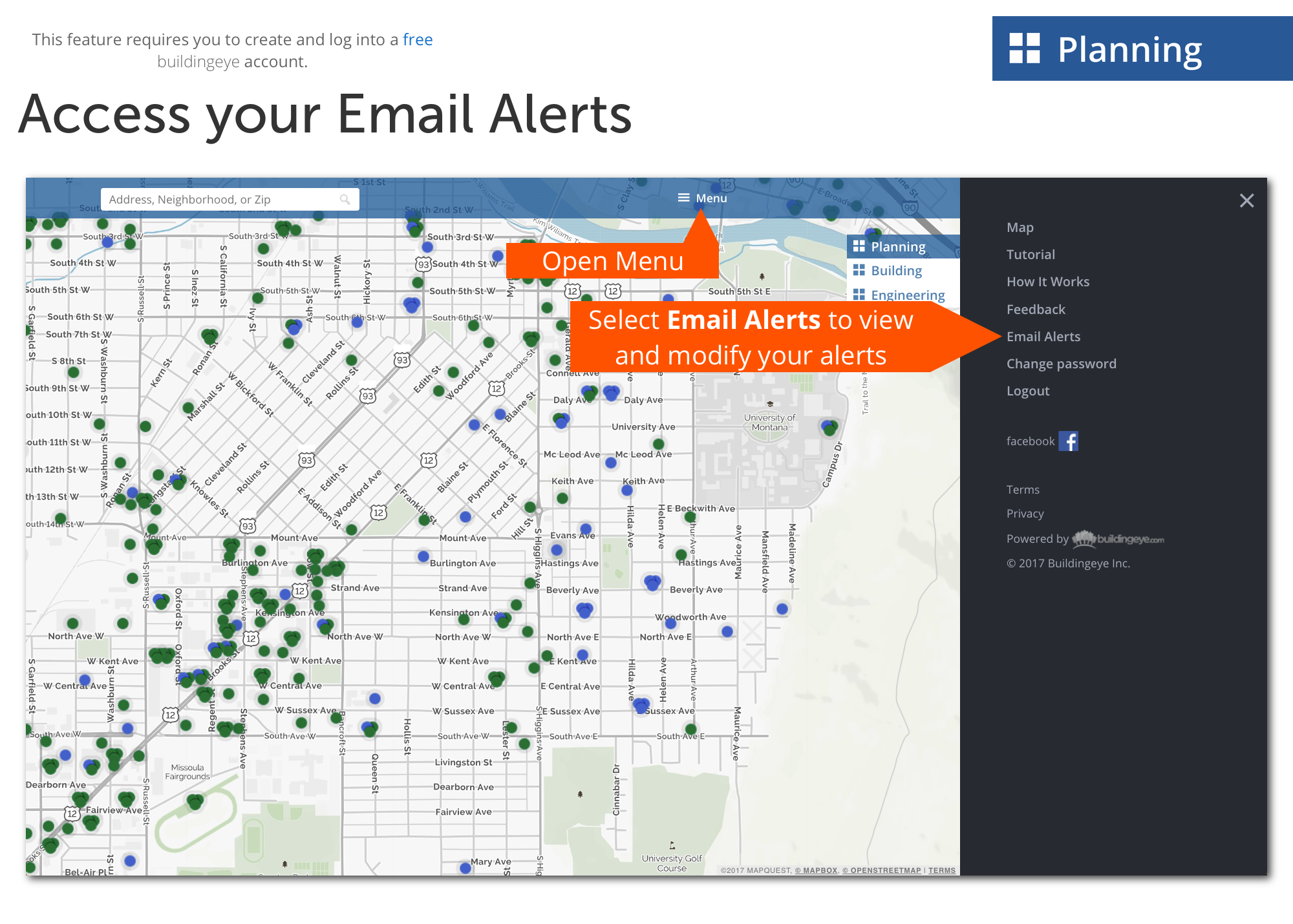Click the Planning tab grid icon
This screenshot has width=1293, height=924.
[x=859, y=246]
